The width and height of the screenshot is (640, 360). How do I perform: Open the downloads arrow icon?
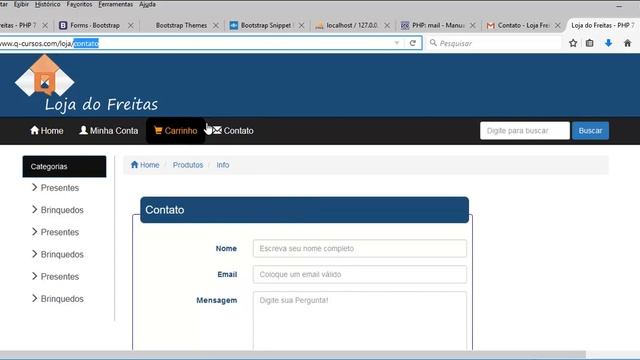[x=608, y=43]
